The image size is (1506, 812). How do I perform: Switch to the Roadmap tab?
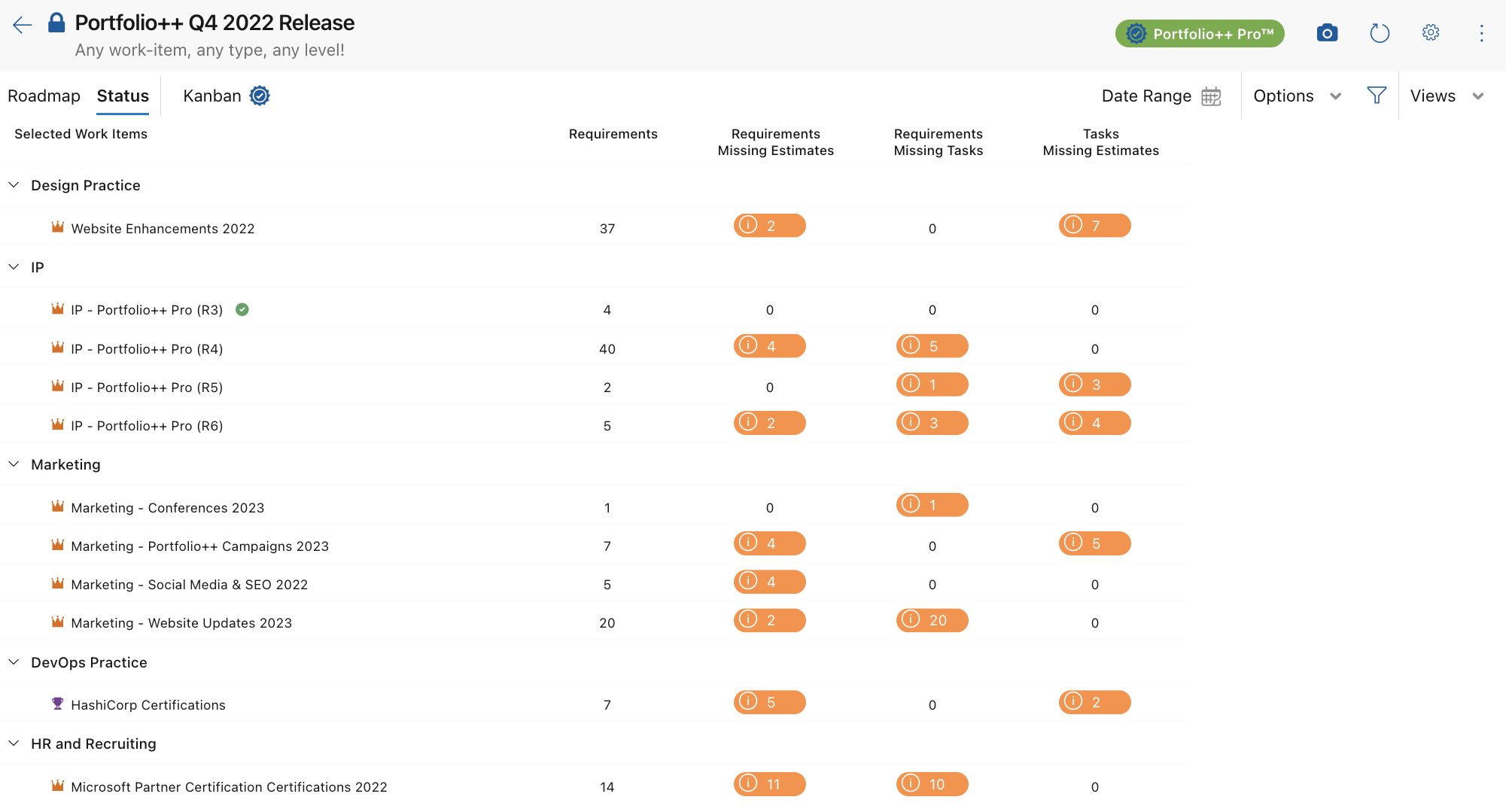pos(44,96)
